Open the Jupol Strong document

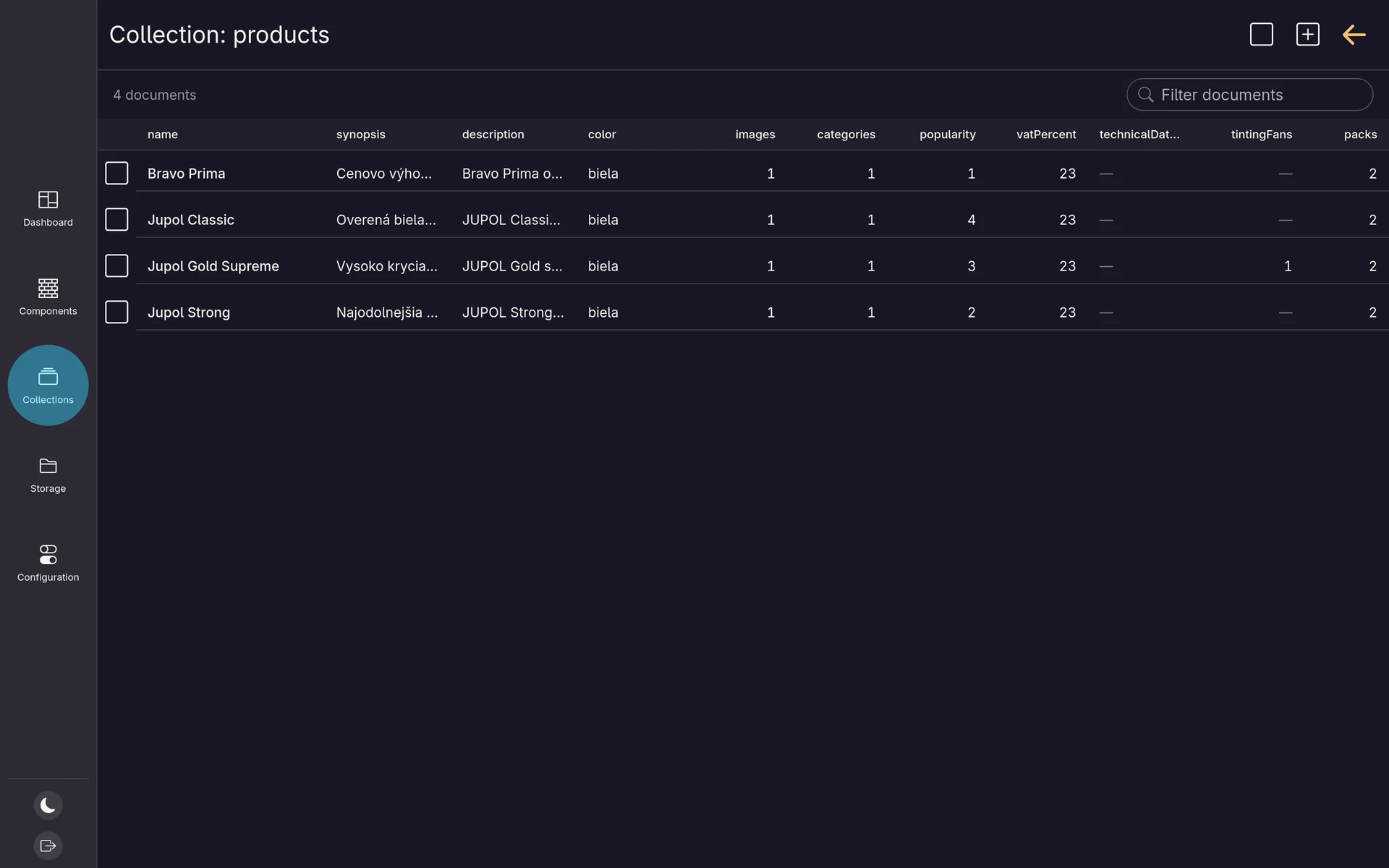[189, 312]
